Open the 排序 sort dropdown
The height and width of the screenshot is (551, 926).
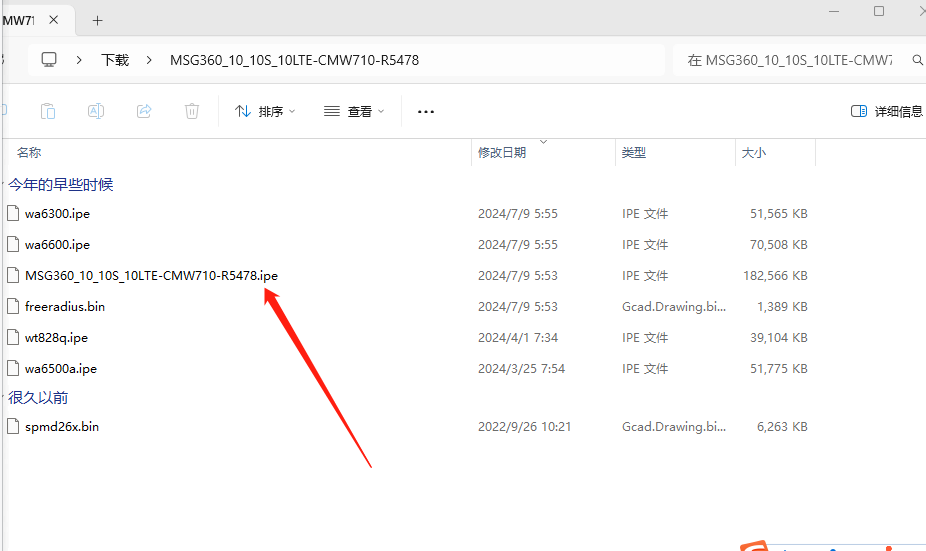265,111
